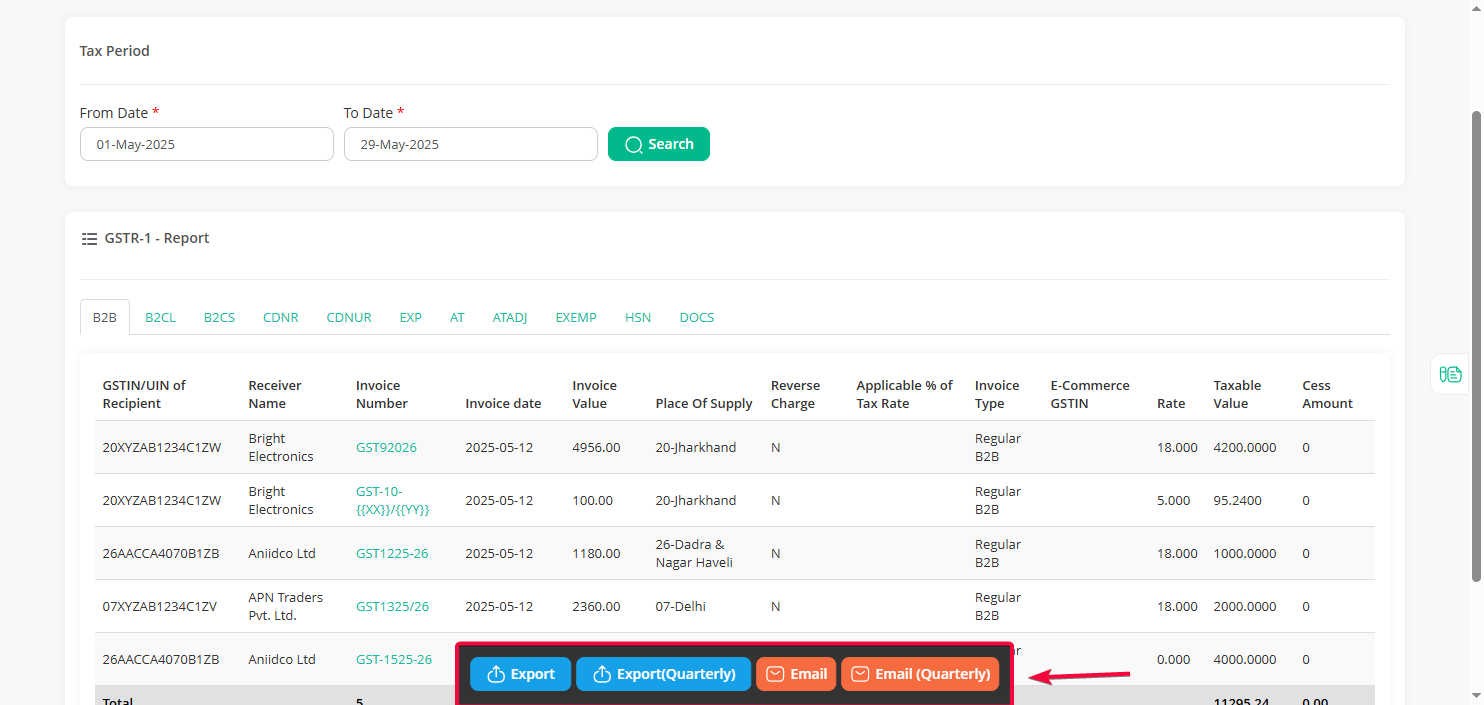Open invoice link GST1325/26
The image size is (1484, 705).
tap(392, 606)
